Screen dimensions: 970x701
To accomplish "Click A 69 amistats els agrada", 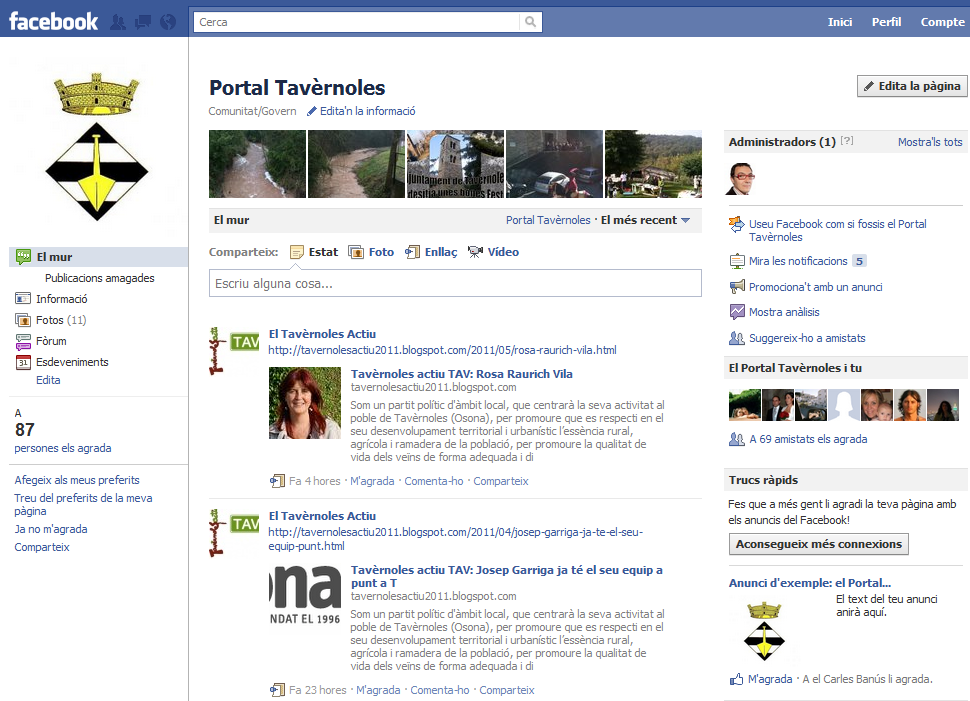I will click(808, 439).
